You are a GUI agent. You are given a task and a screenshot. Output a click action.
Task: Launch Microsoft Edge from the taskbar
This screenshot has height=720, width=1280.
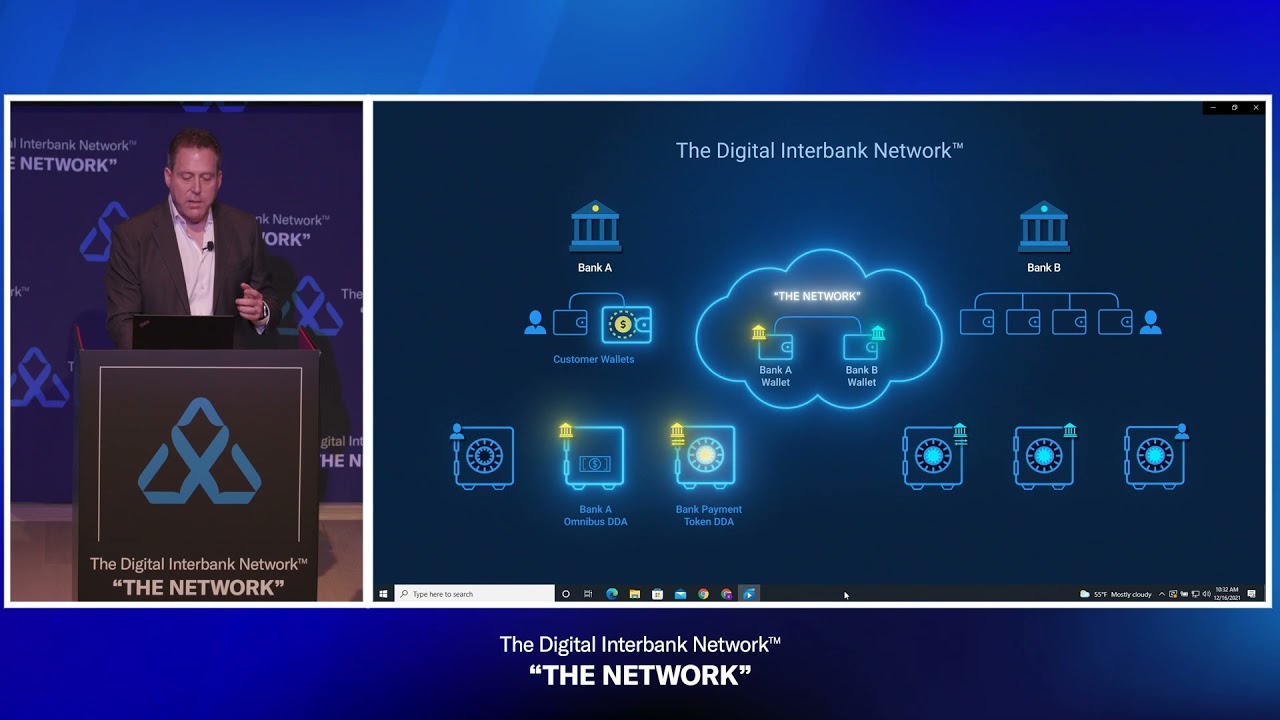[612, 594]
